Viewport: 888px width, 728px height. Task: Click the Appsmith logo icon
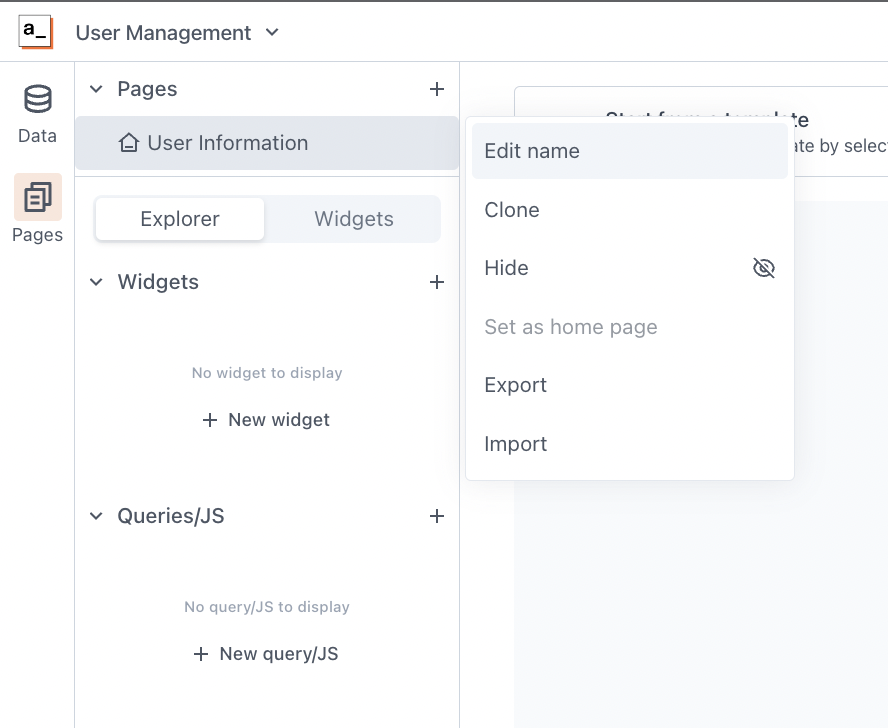coord(36,32)
